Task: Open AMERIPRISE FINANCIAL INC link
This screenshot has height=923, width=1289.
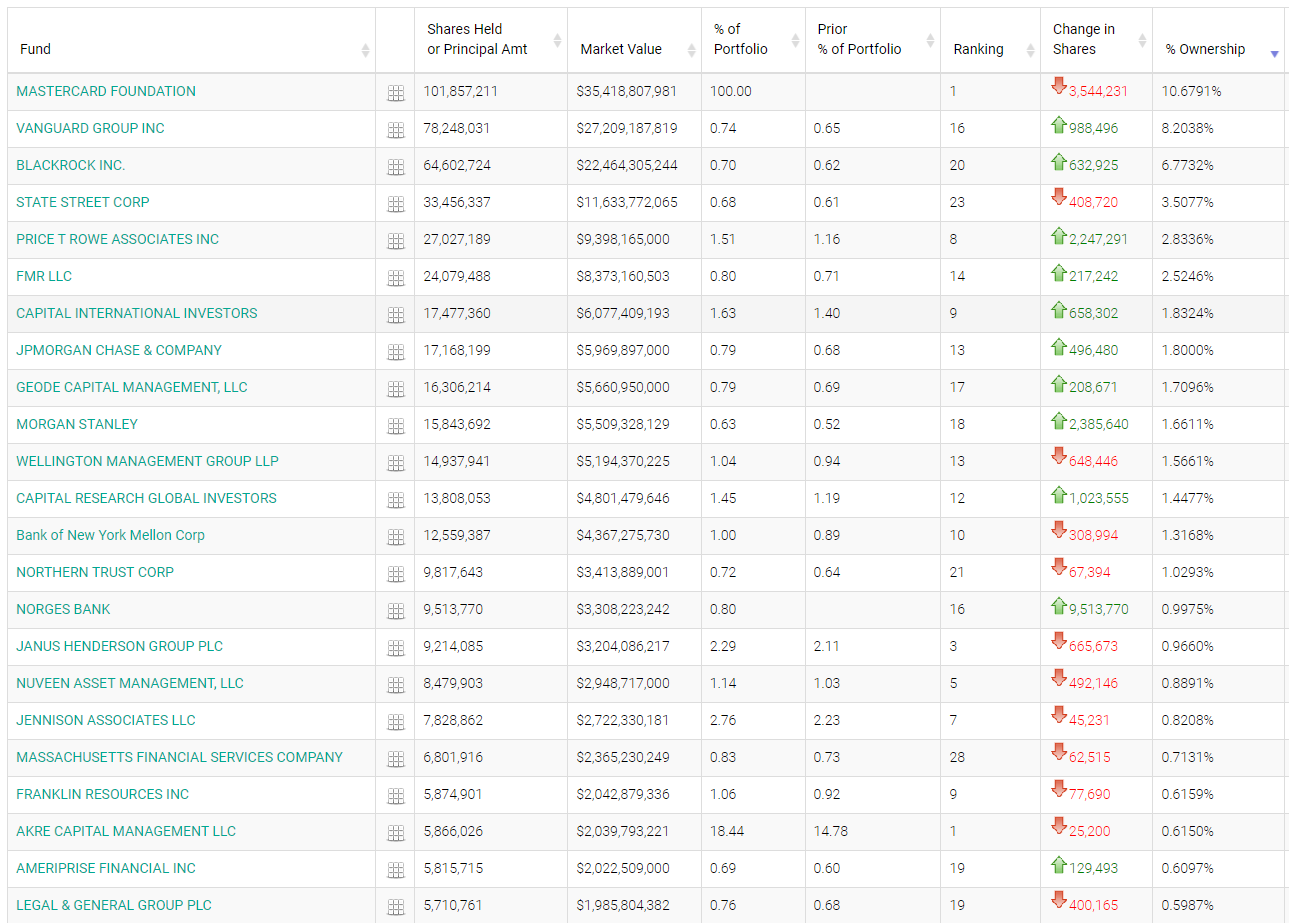Action: click(106, 868)
